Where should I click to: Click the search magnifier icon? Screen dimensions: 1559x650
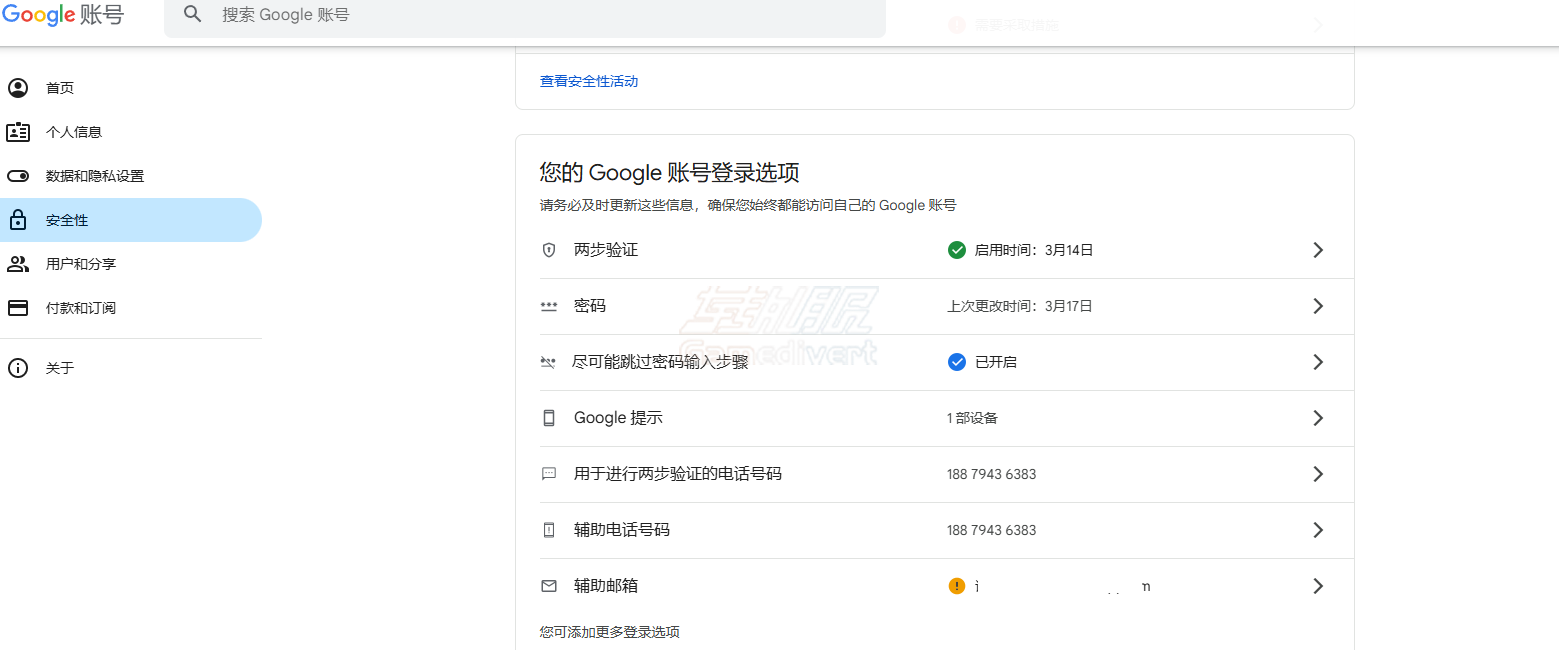[x=193, y=14]
